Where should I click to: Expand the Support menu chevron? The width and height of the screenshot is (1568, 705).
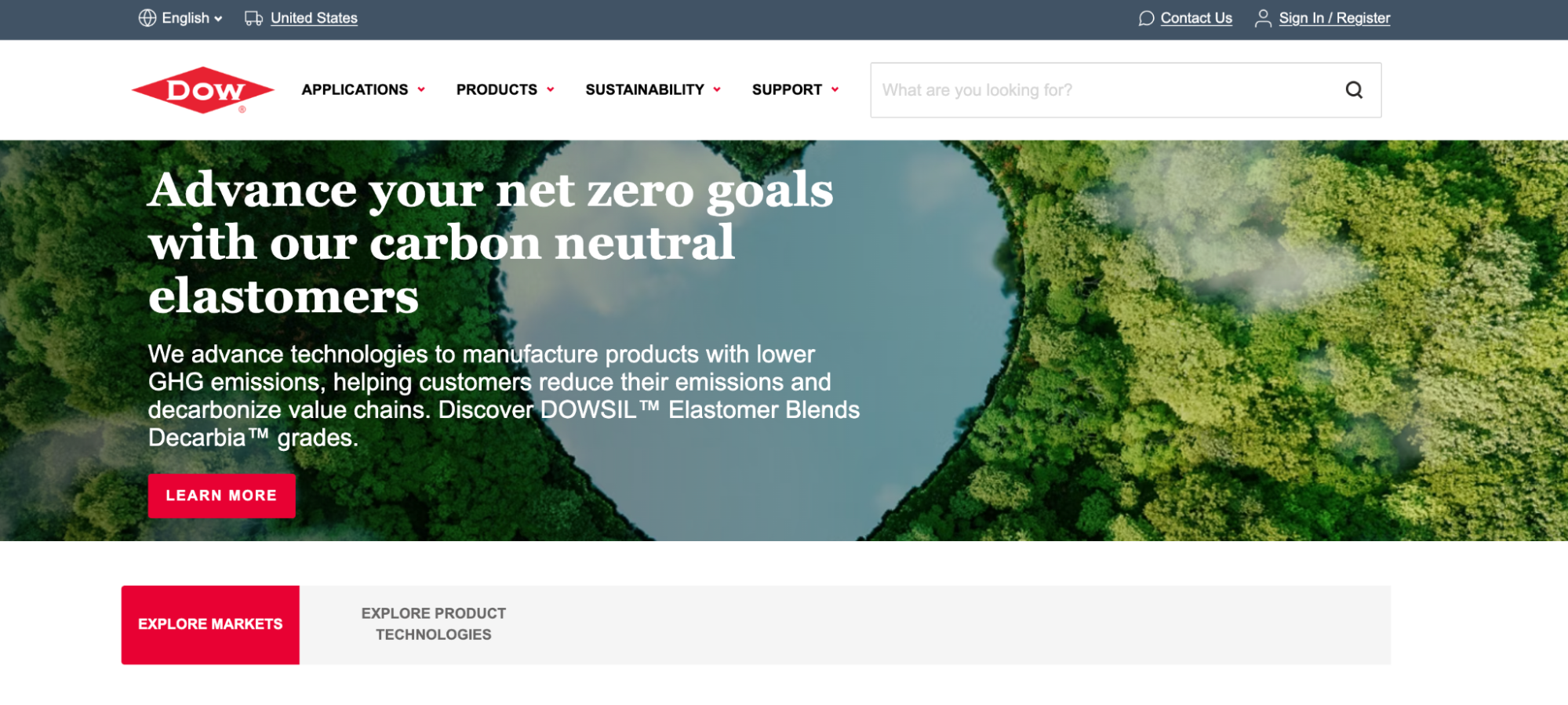pyautogui.click(x=835, y=89)
